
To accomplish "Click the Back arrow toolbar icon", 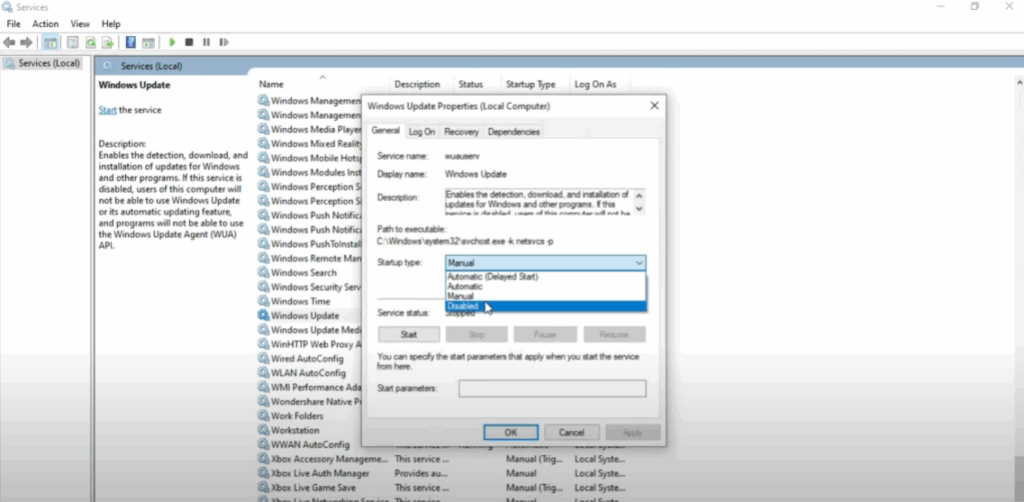I will coord(9,42).
